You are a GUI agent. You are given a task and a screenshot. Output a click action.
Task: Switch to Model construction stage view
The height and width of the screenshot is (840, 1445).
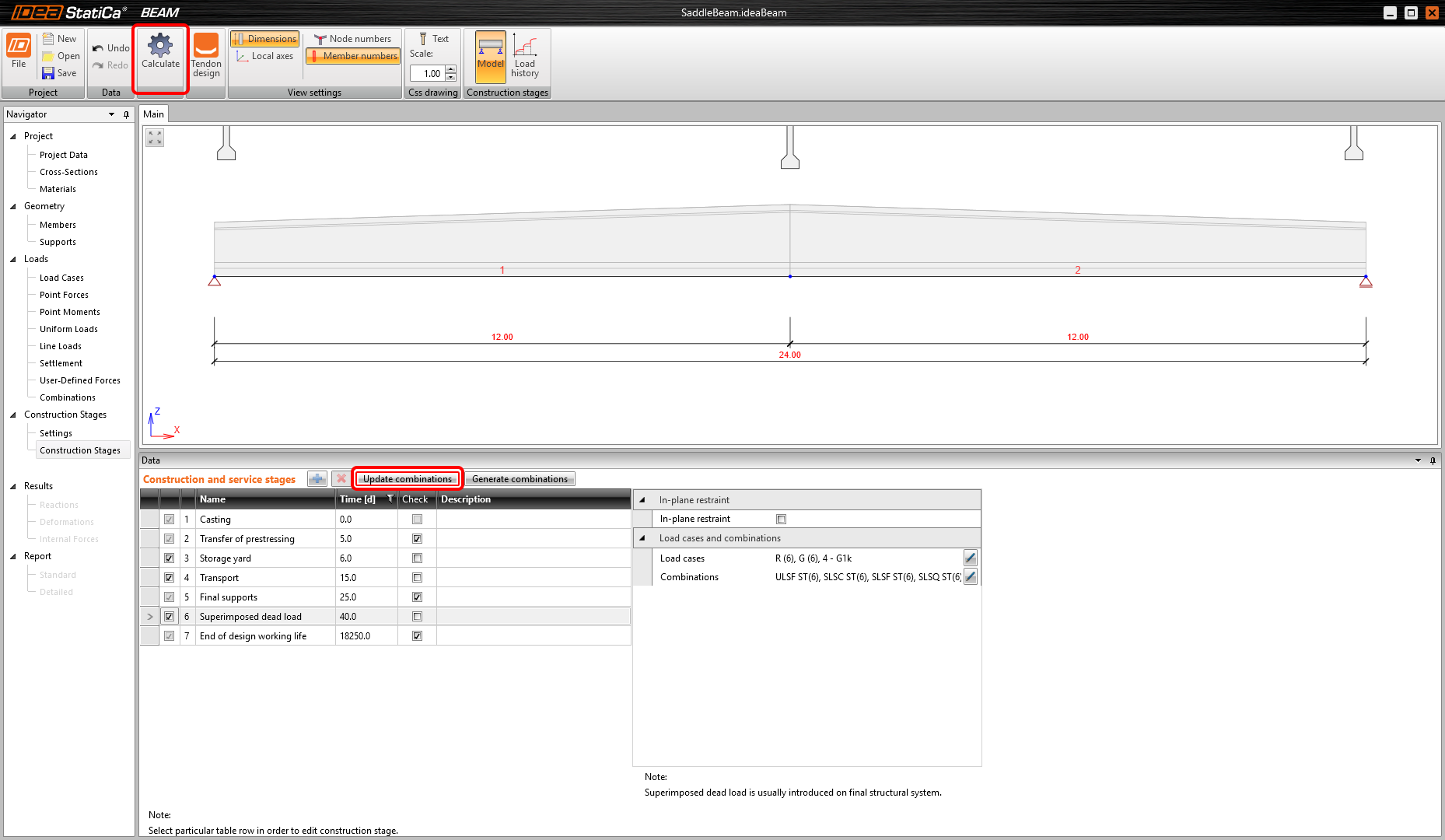(x=490, y=54)
